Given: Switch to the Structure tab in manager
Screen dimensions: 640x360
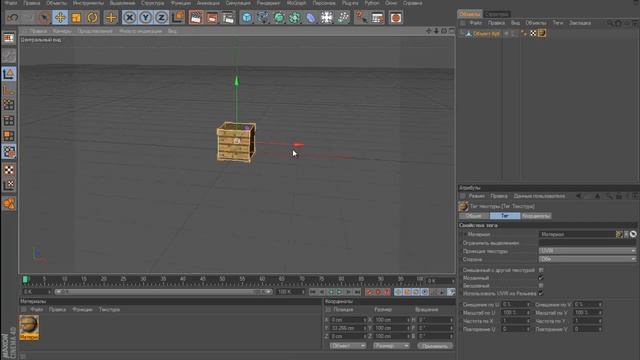Looking at the screenshot, I should click(497, 14).
